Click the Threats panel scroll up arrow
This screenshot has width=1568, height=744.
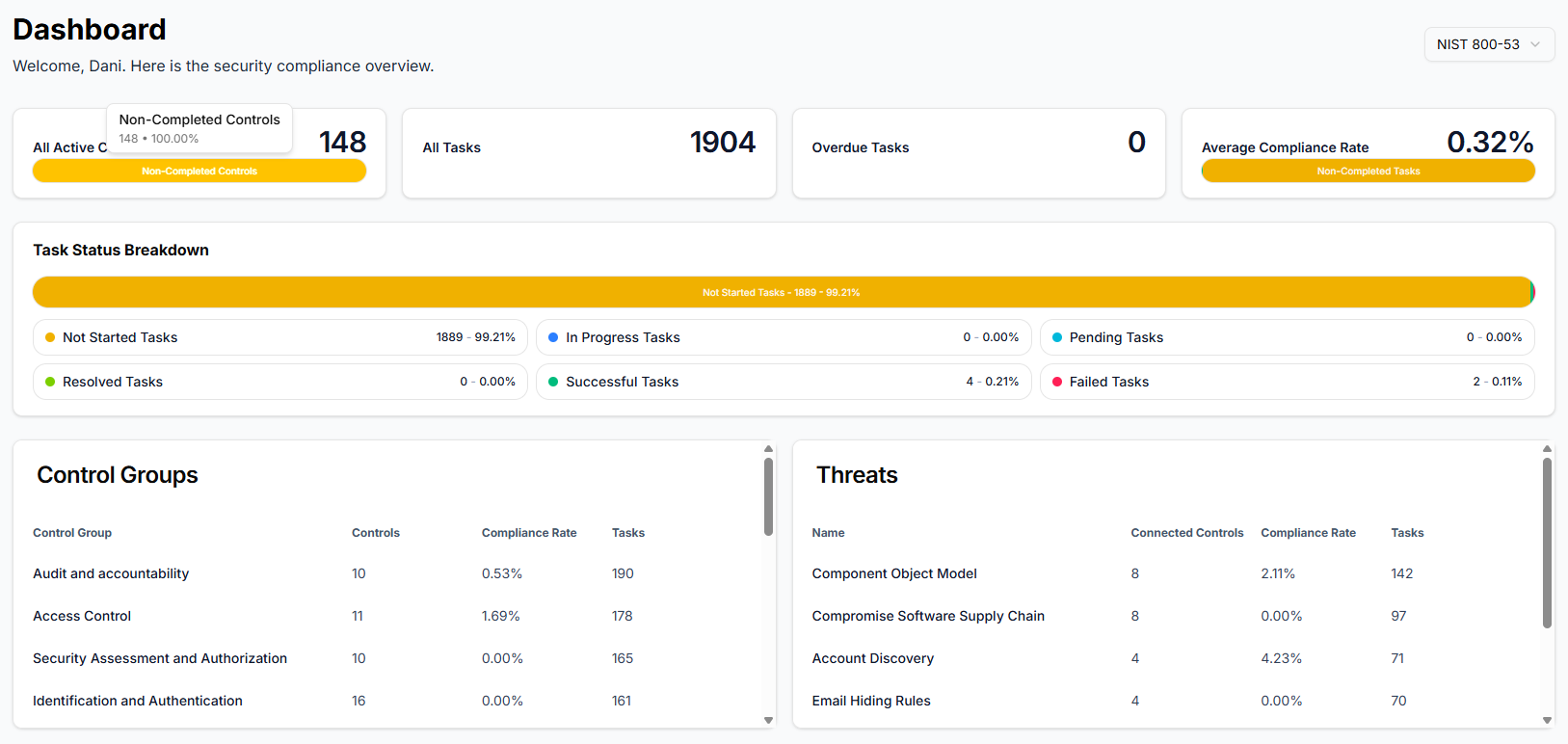1547,448
